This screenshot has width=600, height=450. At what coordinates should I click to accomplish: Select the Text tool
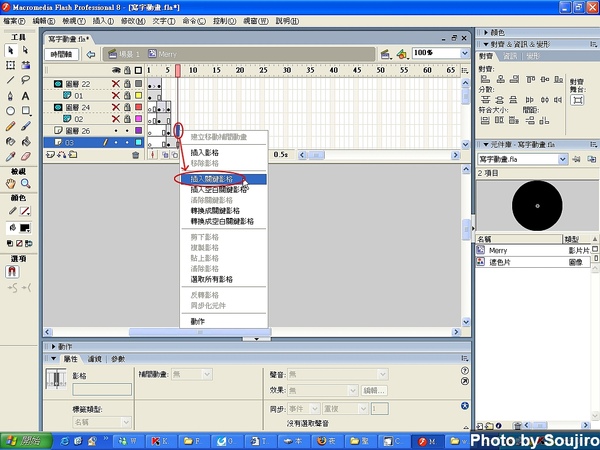26,96
